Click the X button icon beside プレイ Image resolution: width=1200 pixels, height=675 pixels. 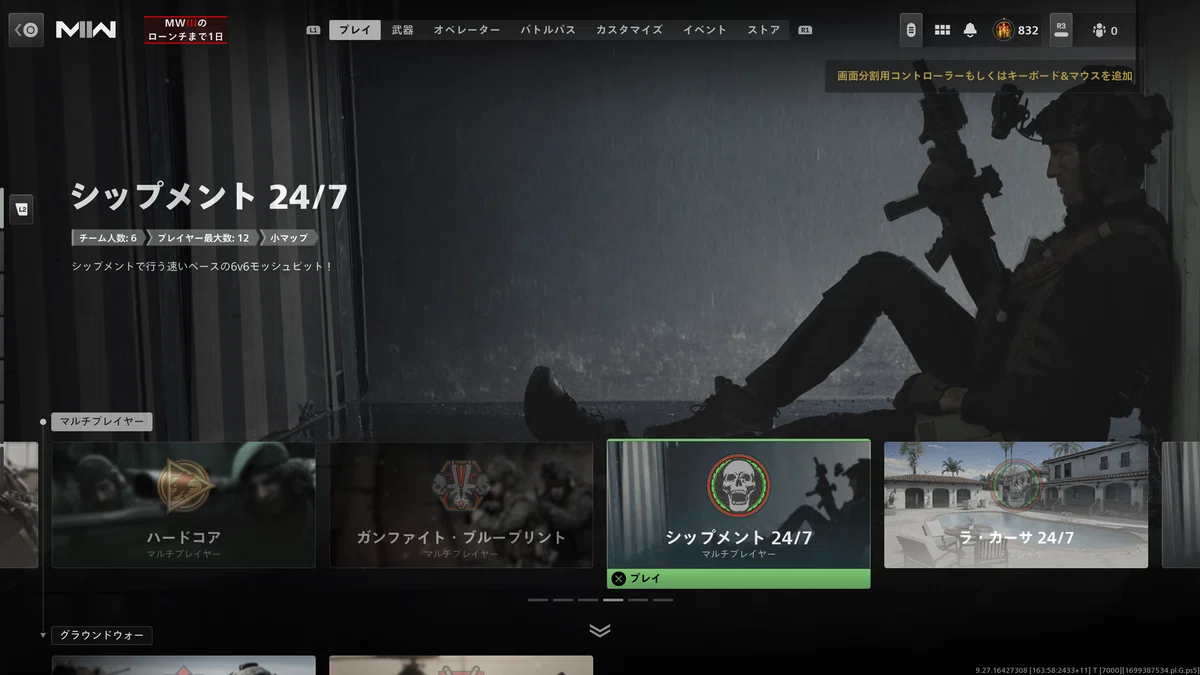coord(619,578)
